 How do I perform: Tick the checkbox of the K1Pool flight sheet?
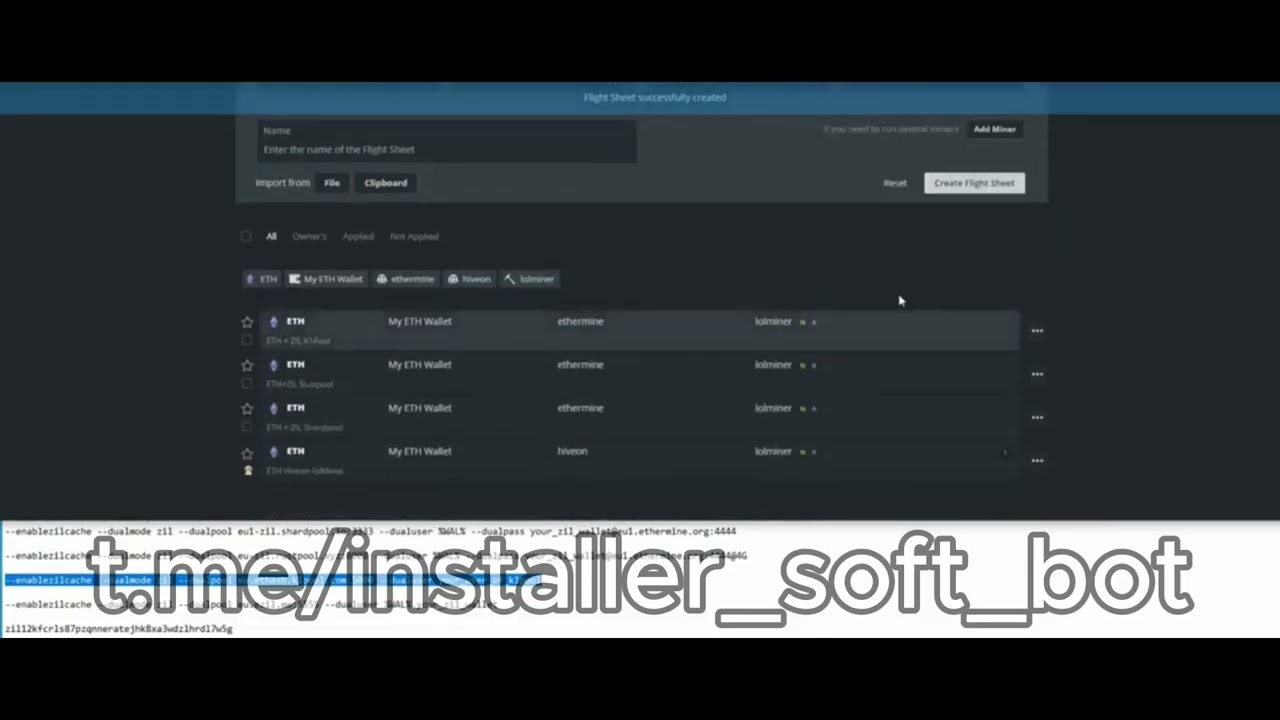click(x=247, y=340)
